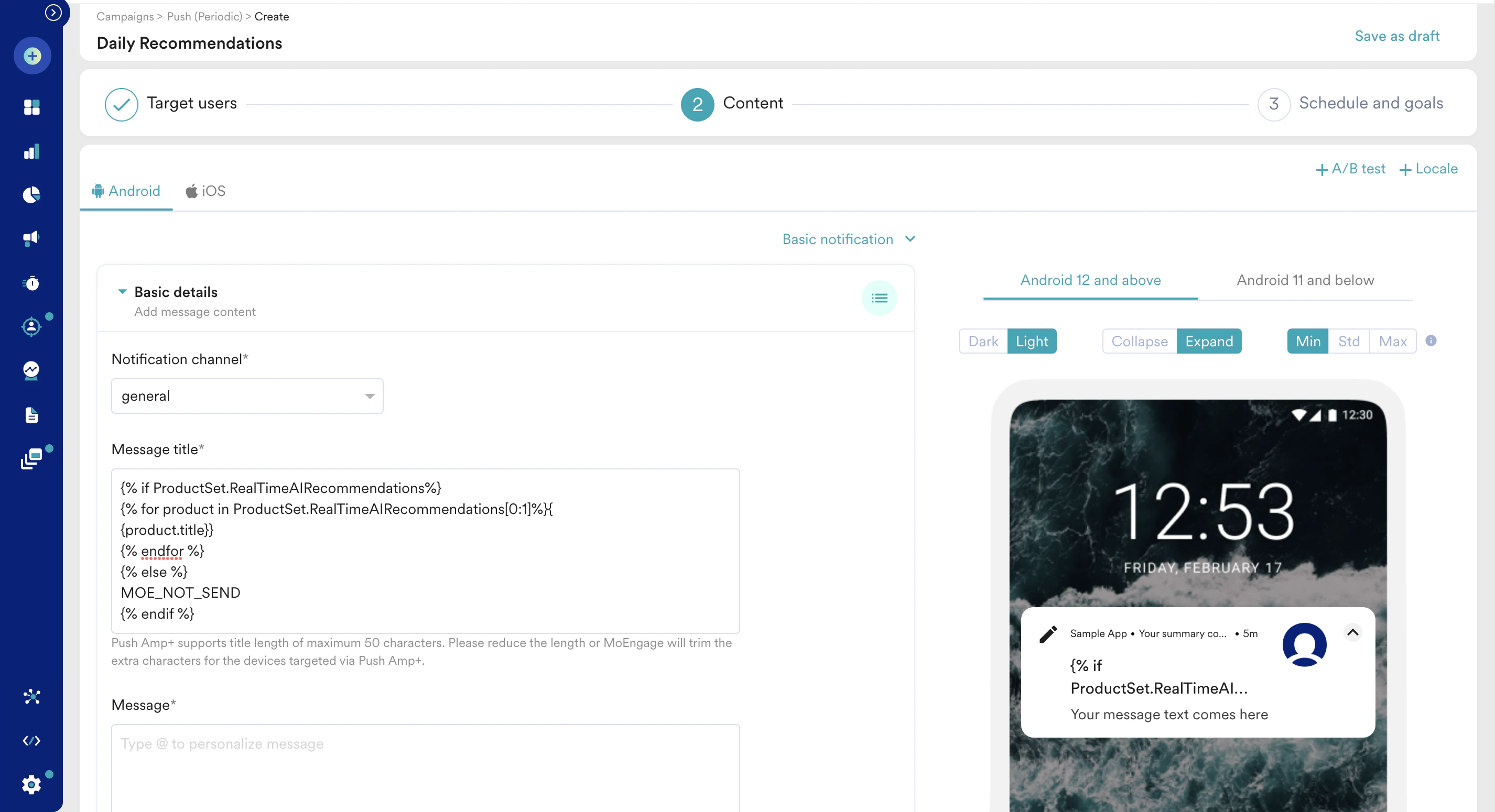This screenshot has height=812, width=1495.
Task: Click the megaphone campaigns icon
Action: tap(32, 238)
